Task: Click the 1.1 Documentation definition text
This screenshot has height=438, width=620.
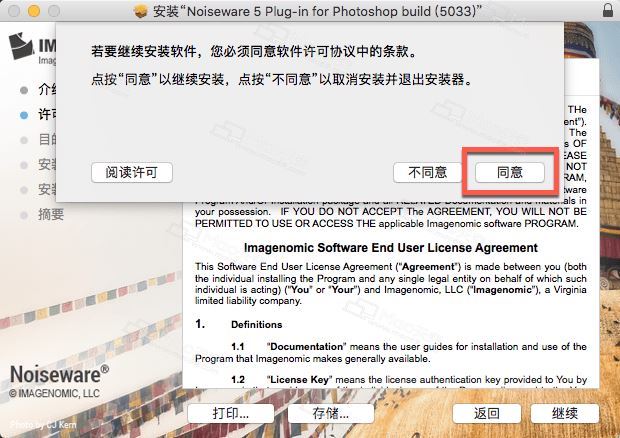Action: (391, 353)
